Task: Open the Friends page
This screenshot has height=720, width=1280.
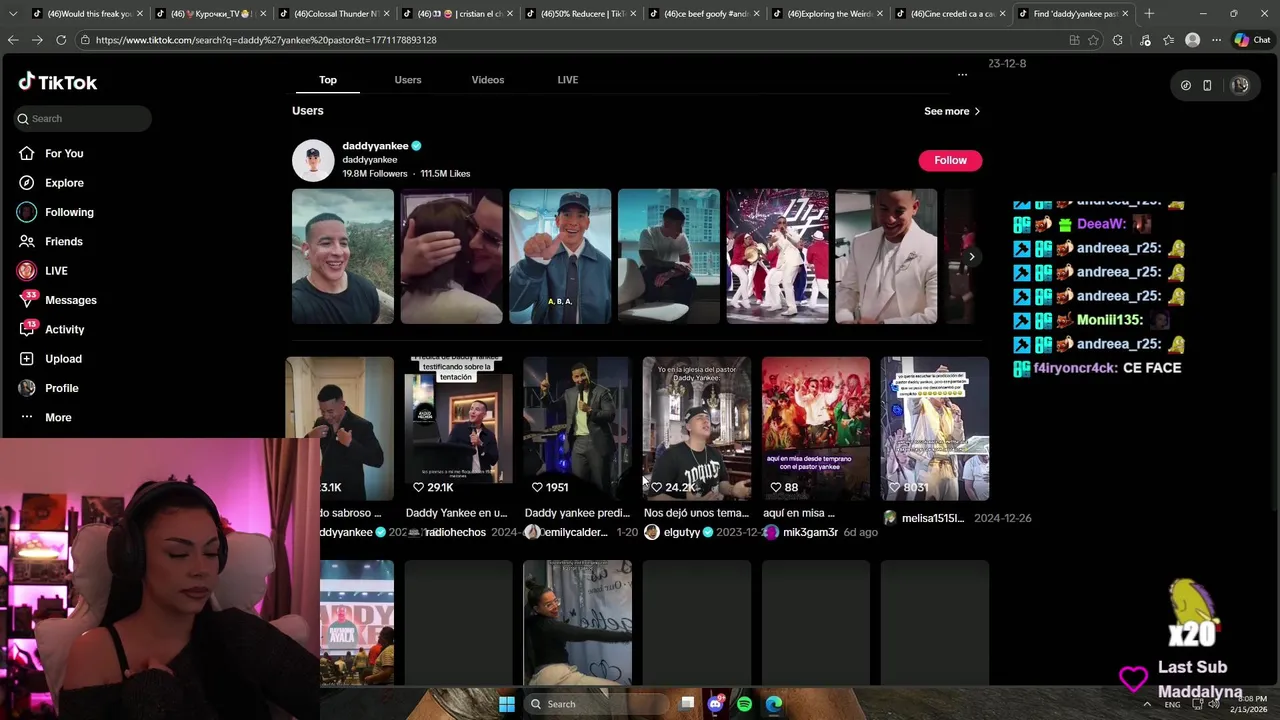Action: point(64,241)
